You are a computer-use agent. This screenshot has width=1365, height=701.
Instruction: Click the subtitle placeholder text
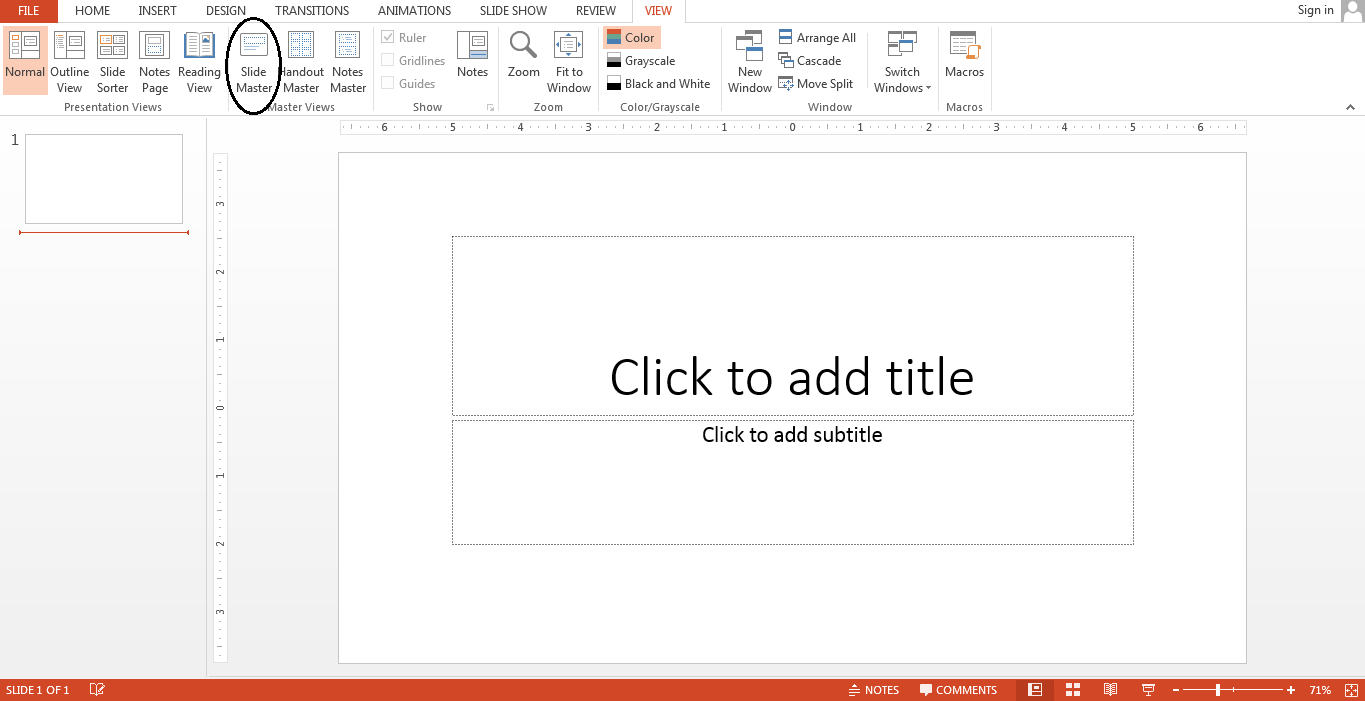[792, 435]
